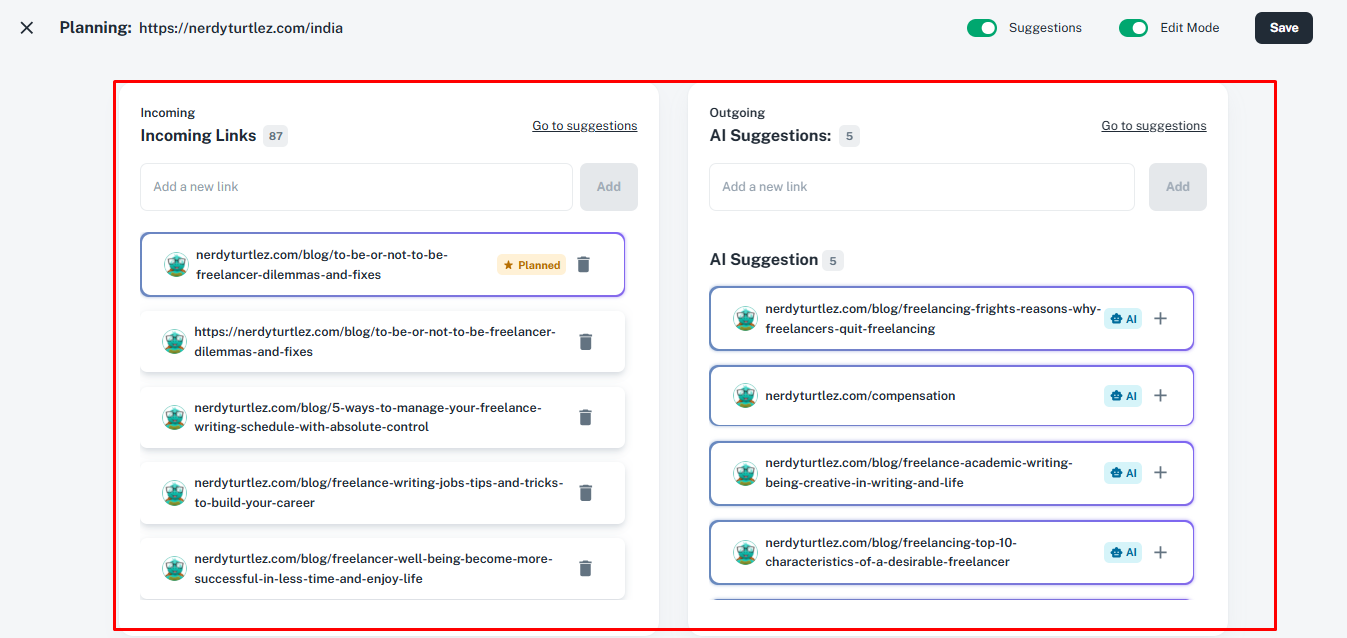This screenshot has height=638, width=1347.
Task: Select the freelancing-frights-reasons-why suggestion text
Action: [933, 319]
